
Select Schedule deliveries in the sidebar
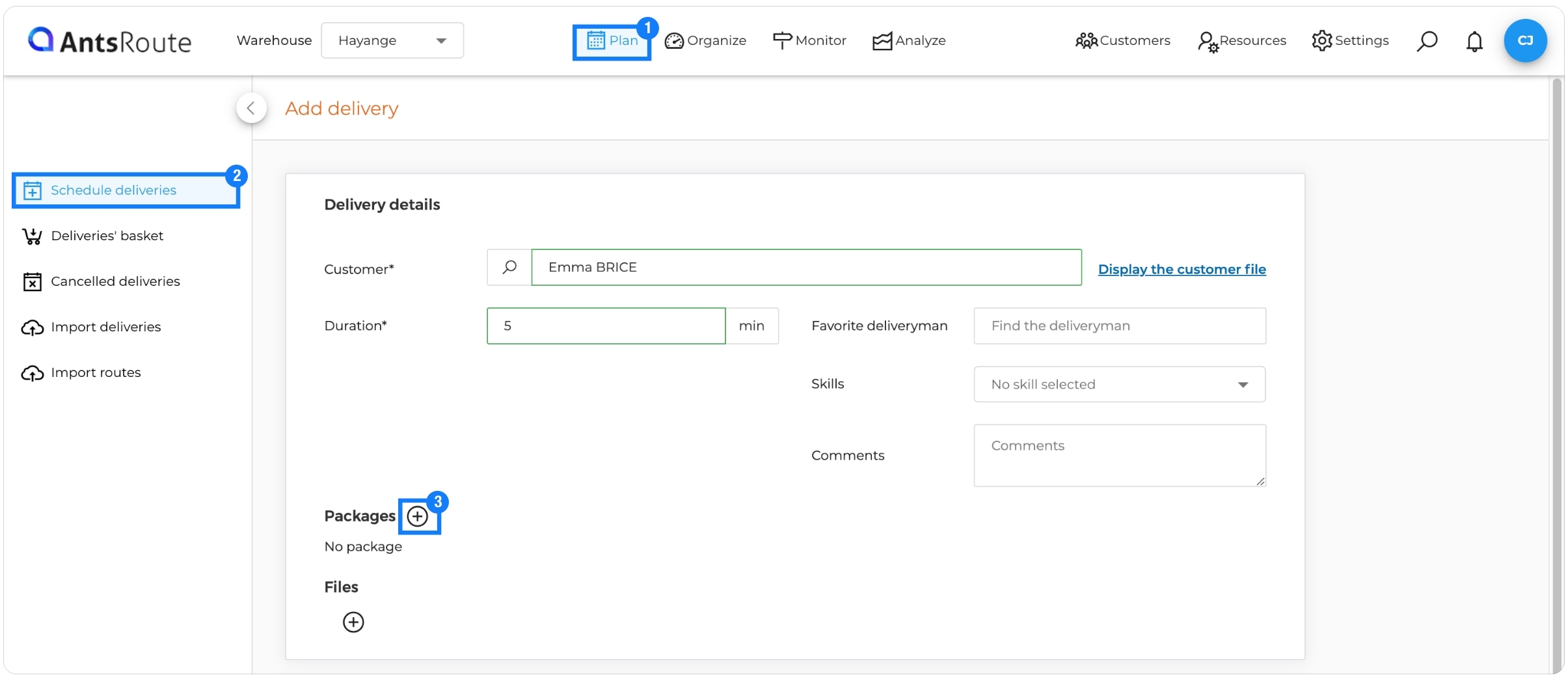(x=126, y=190)
